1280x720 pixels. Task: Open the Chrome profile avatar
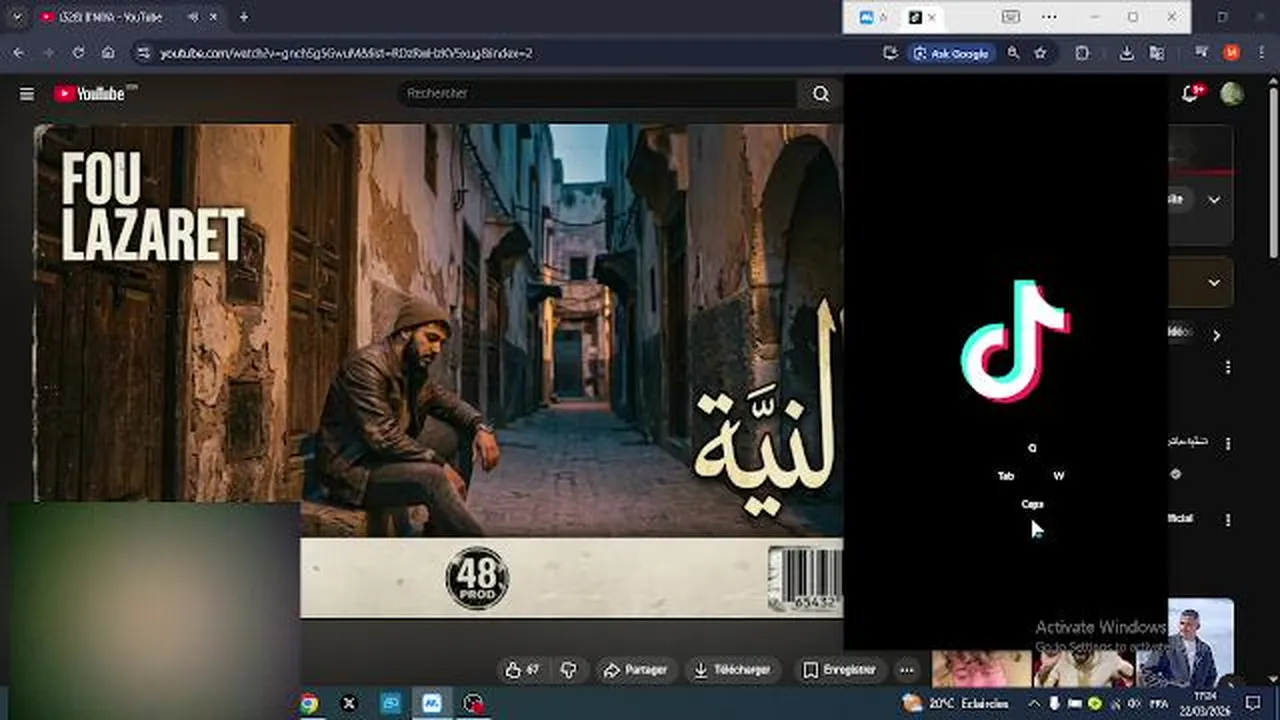click(1231, 53)
